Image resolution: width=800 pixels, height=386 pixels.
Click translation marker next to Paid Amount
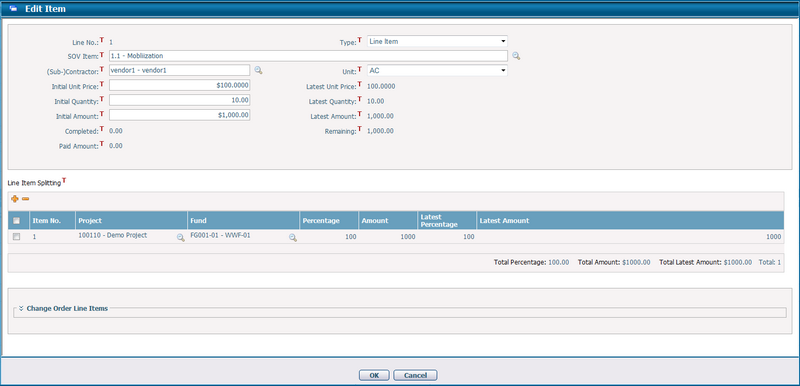102,143
